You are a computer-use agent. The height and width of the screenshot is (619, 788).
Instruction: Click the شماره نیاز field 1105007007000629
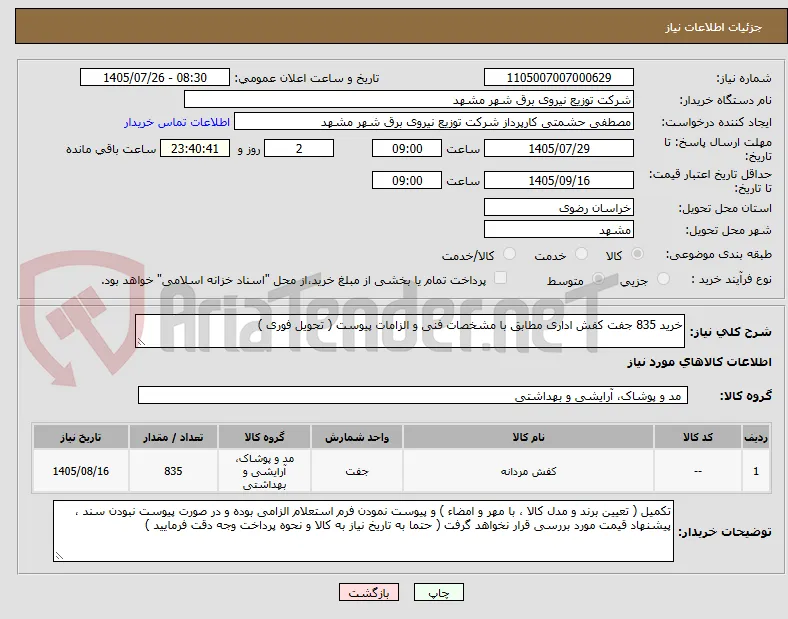coord(559,77)
